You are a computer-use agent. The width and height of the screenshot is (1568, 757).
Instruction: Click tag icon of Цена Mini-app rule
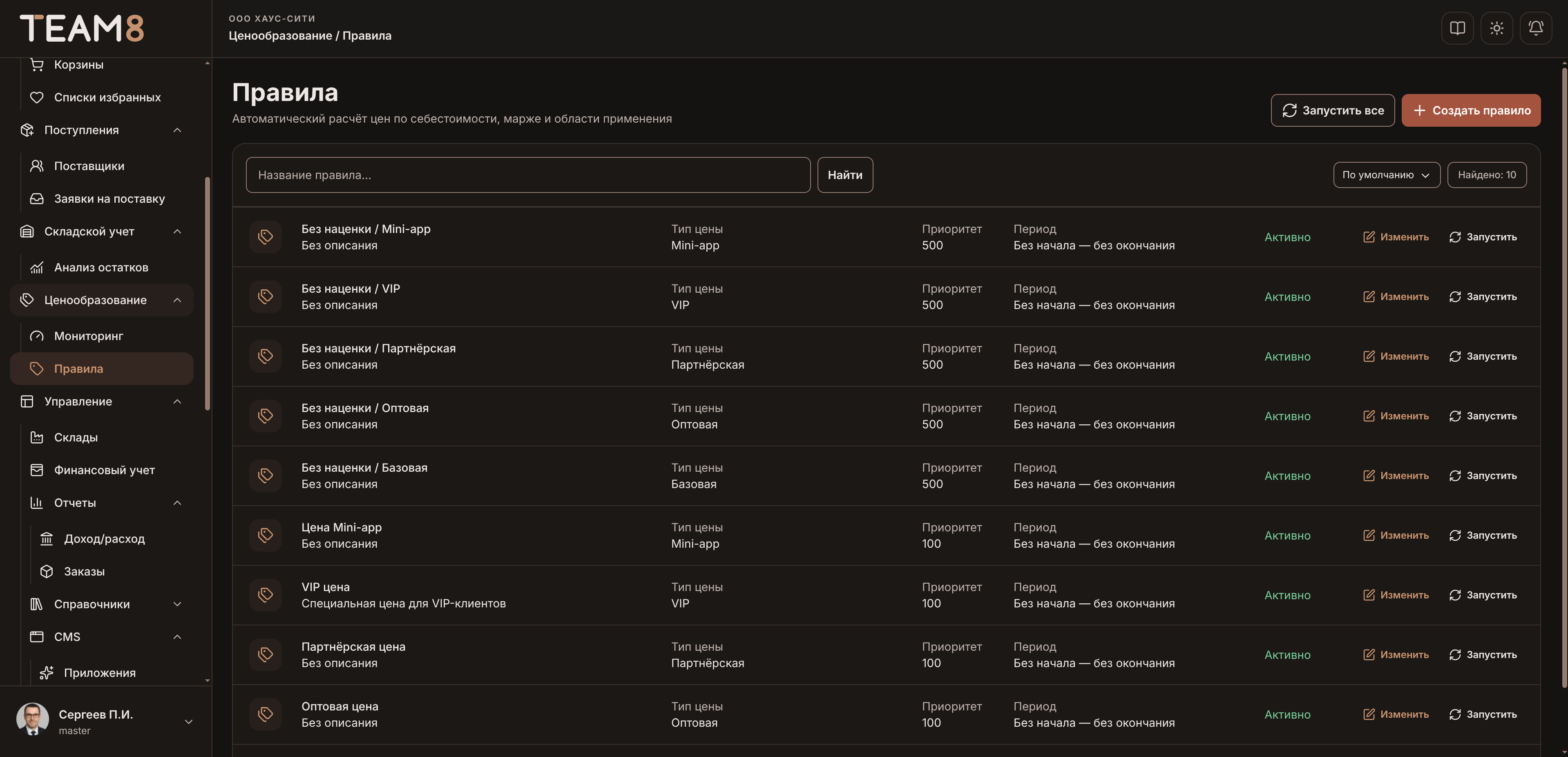coord(266,535)
